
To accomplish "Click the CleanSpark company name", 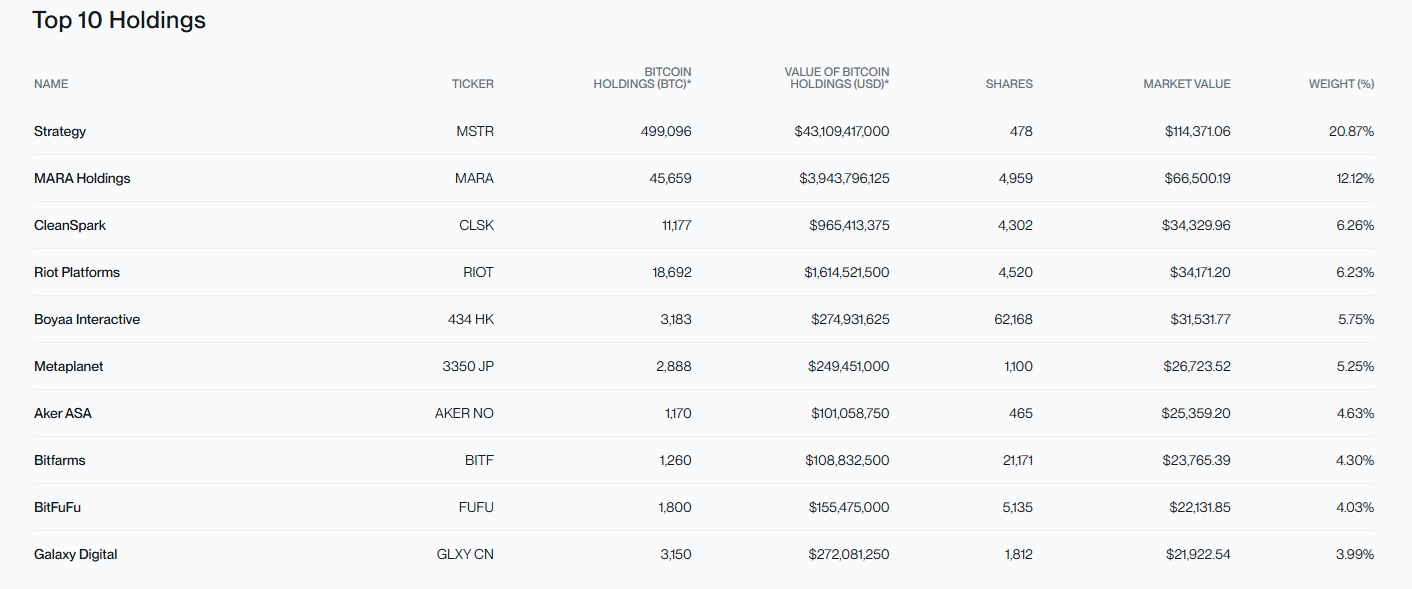I will click(x=70, y=225).
